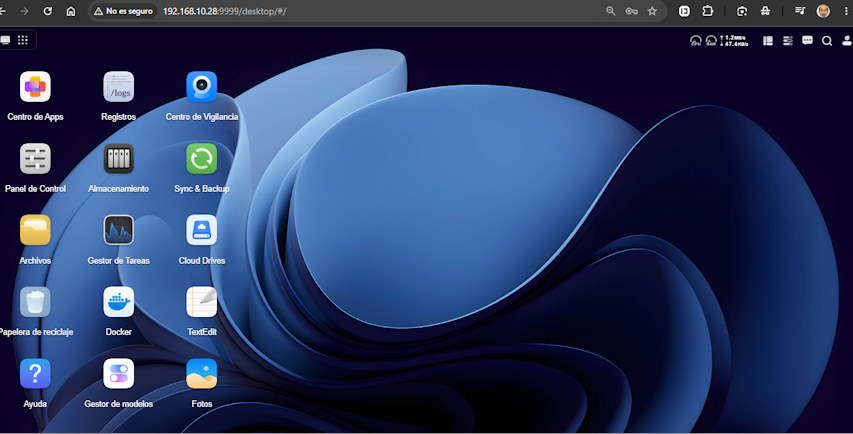
Task: Open Gestor de modelos
Action: click(x=119, y=374)
